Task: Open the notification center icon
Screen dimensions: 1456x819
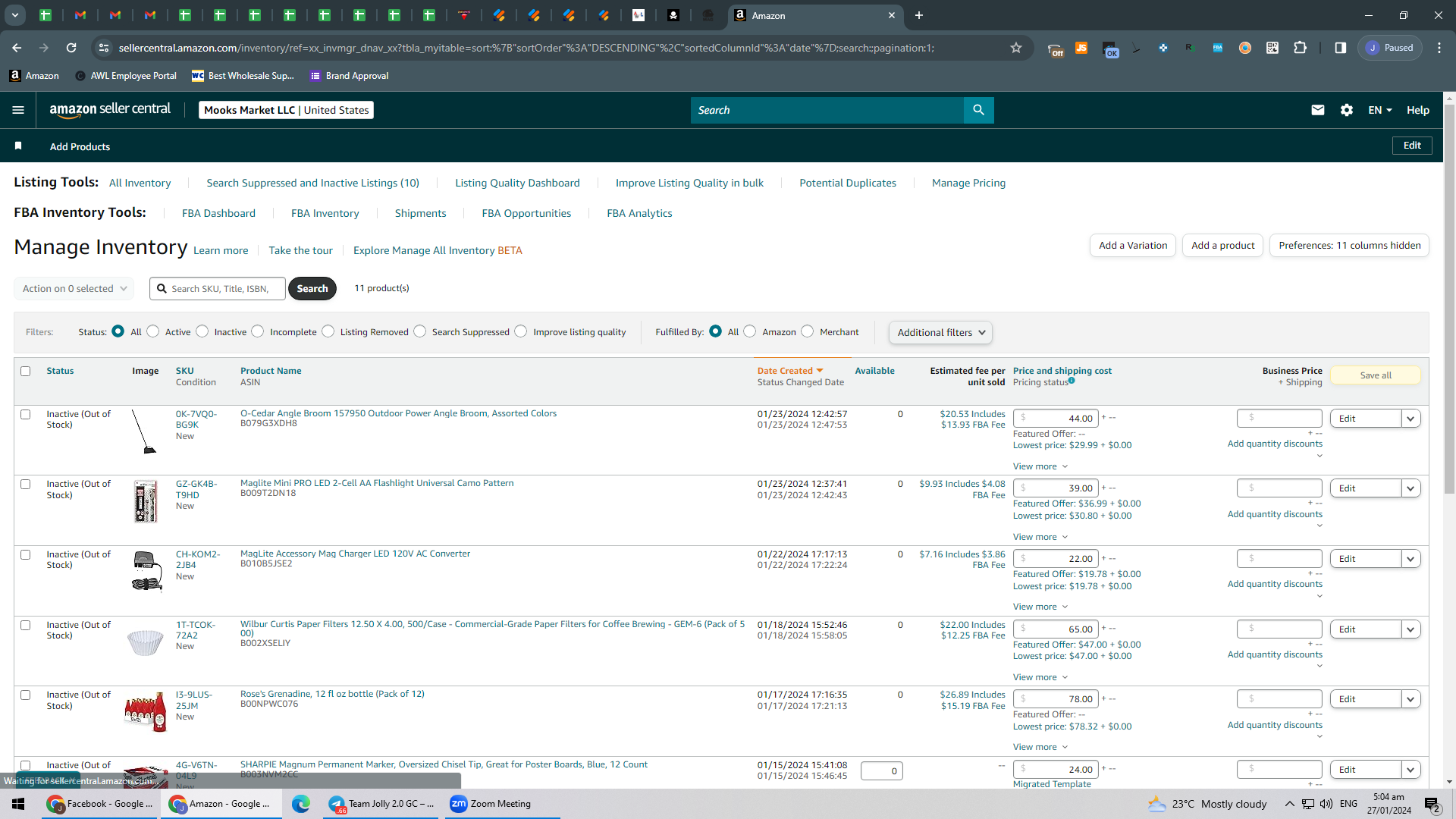Action: point(1432,805)
